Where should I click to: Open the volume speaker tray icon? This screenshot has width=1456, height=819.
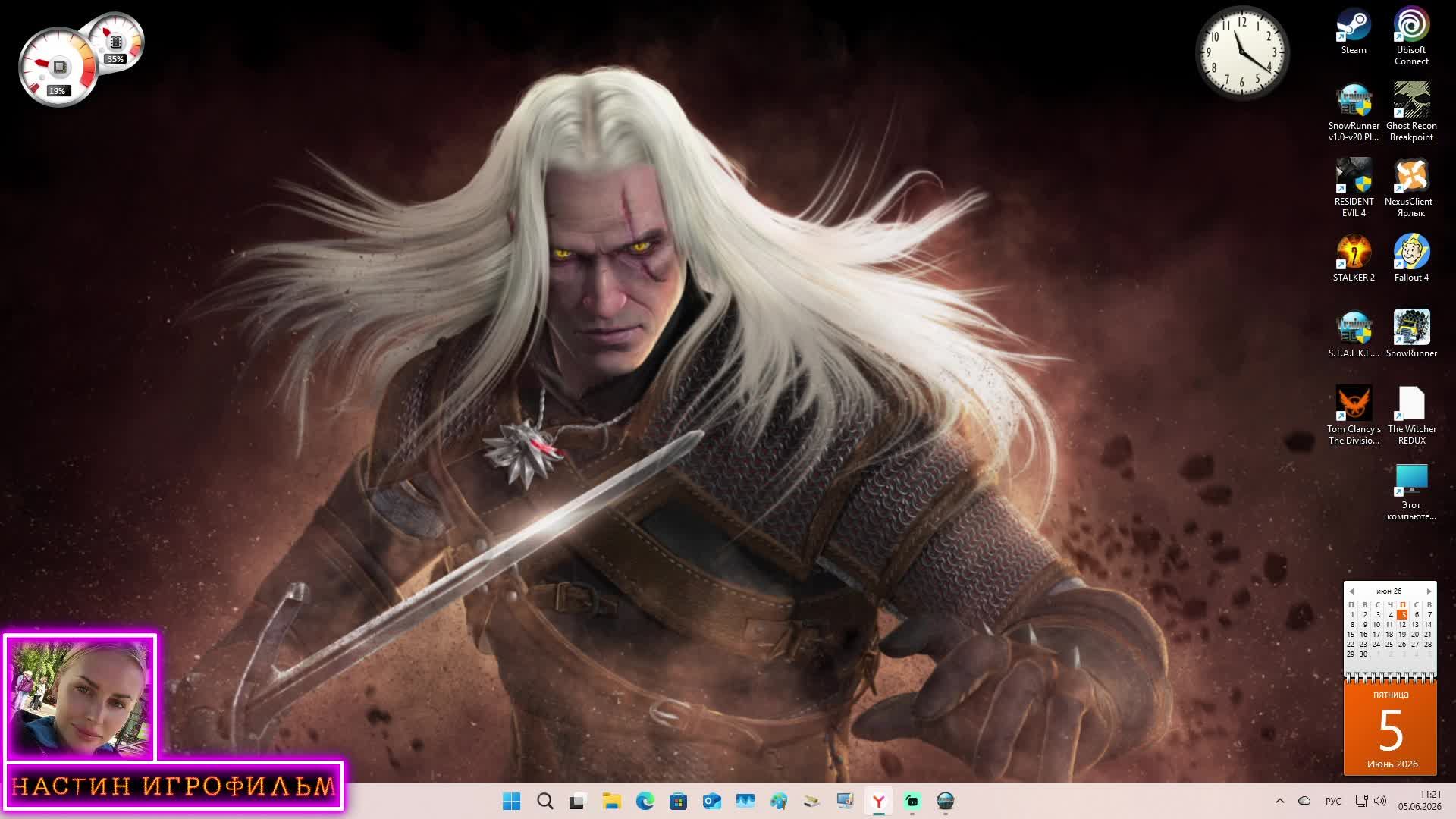click(x=1380, y=801)
